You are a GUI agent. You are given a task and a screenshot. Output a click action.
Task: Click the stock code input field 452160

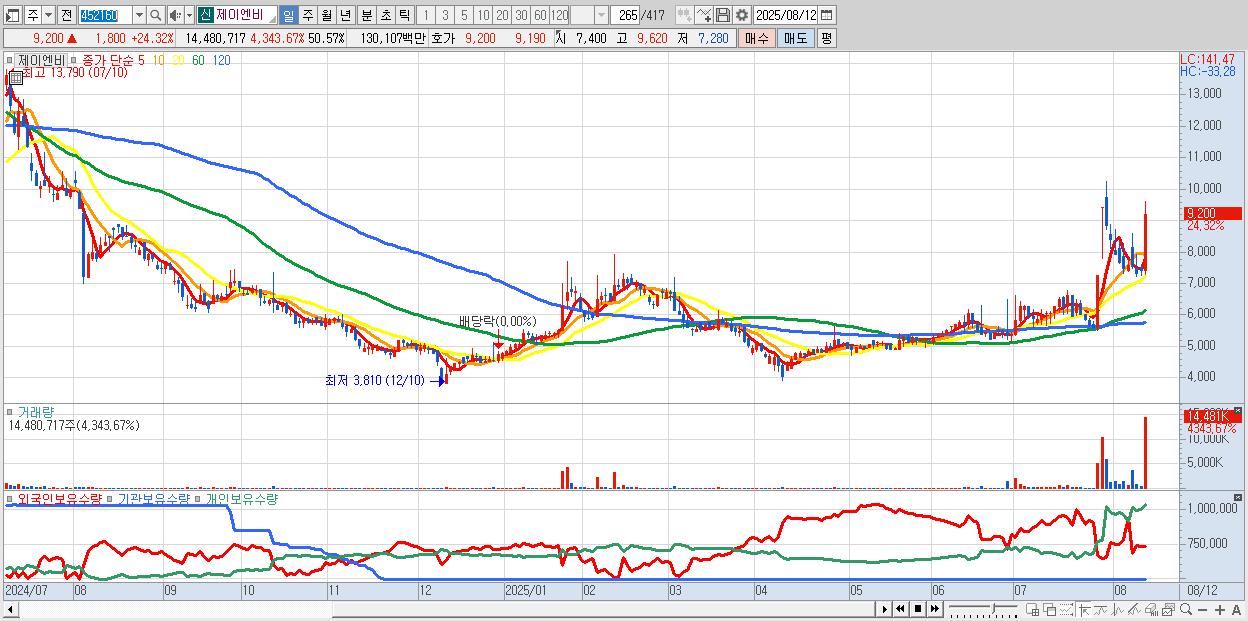click(104, 15)
